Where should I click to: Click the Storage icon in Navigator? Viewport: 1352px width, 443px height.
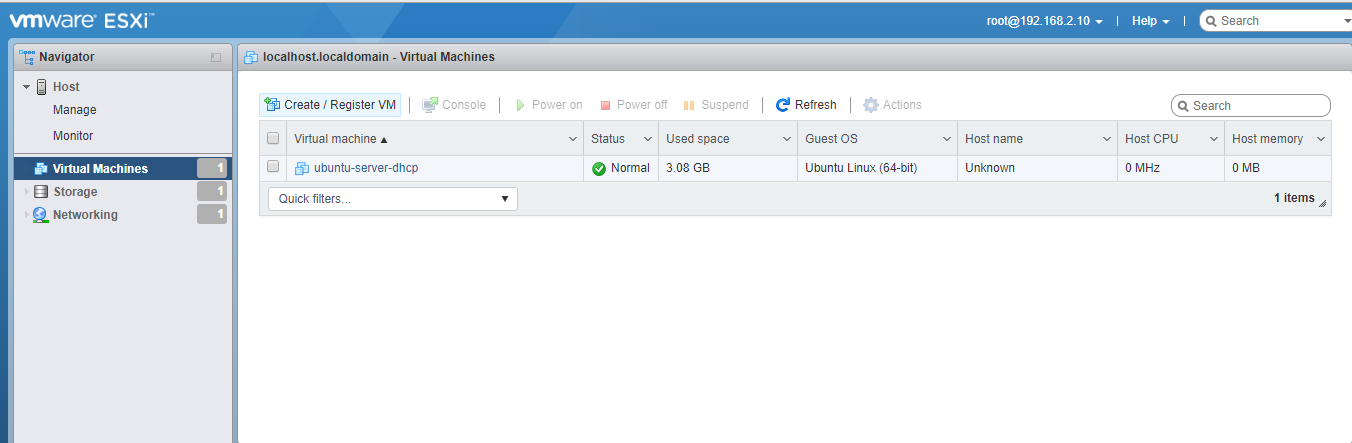point(41,192)
